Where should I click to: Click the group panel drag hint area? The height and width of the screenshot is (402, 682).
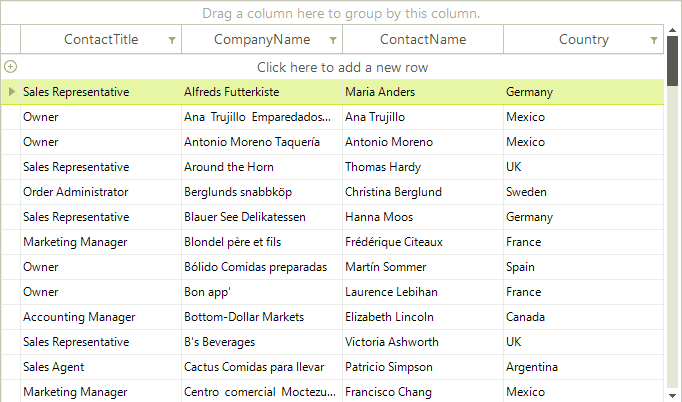pos(341,14)
